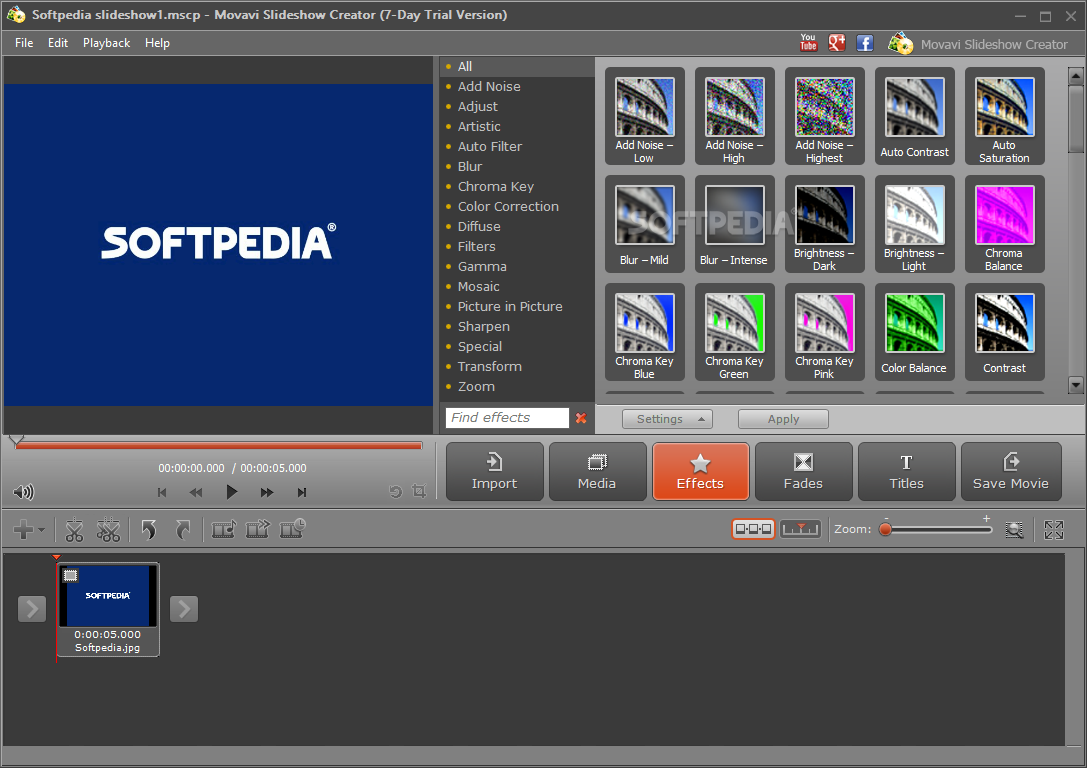Click the rotate icon under the preview
Screen dimensions: 1087x768
point(395,491)
